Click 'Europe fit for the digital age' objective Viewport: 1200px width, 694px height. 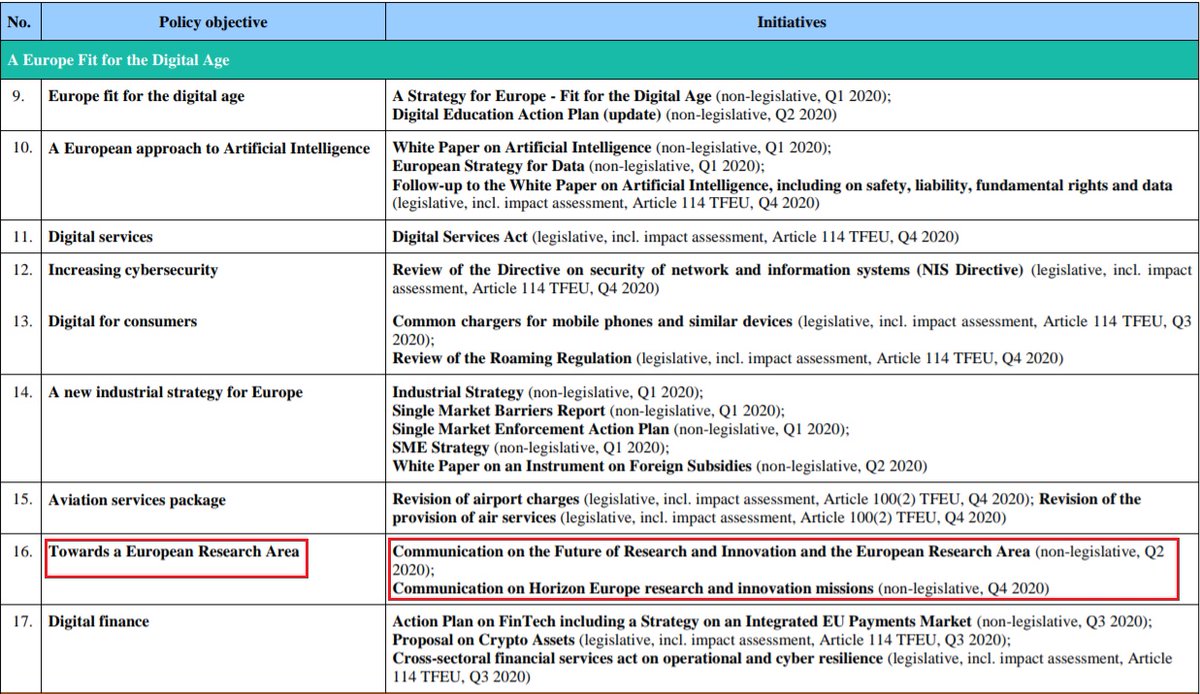(146, 97)
